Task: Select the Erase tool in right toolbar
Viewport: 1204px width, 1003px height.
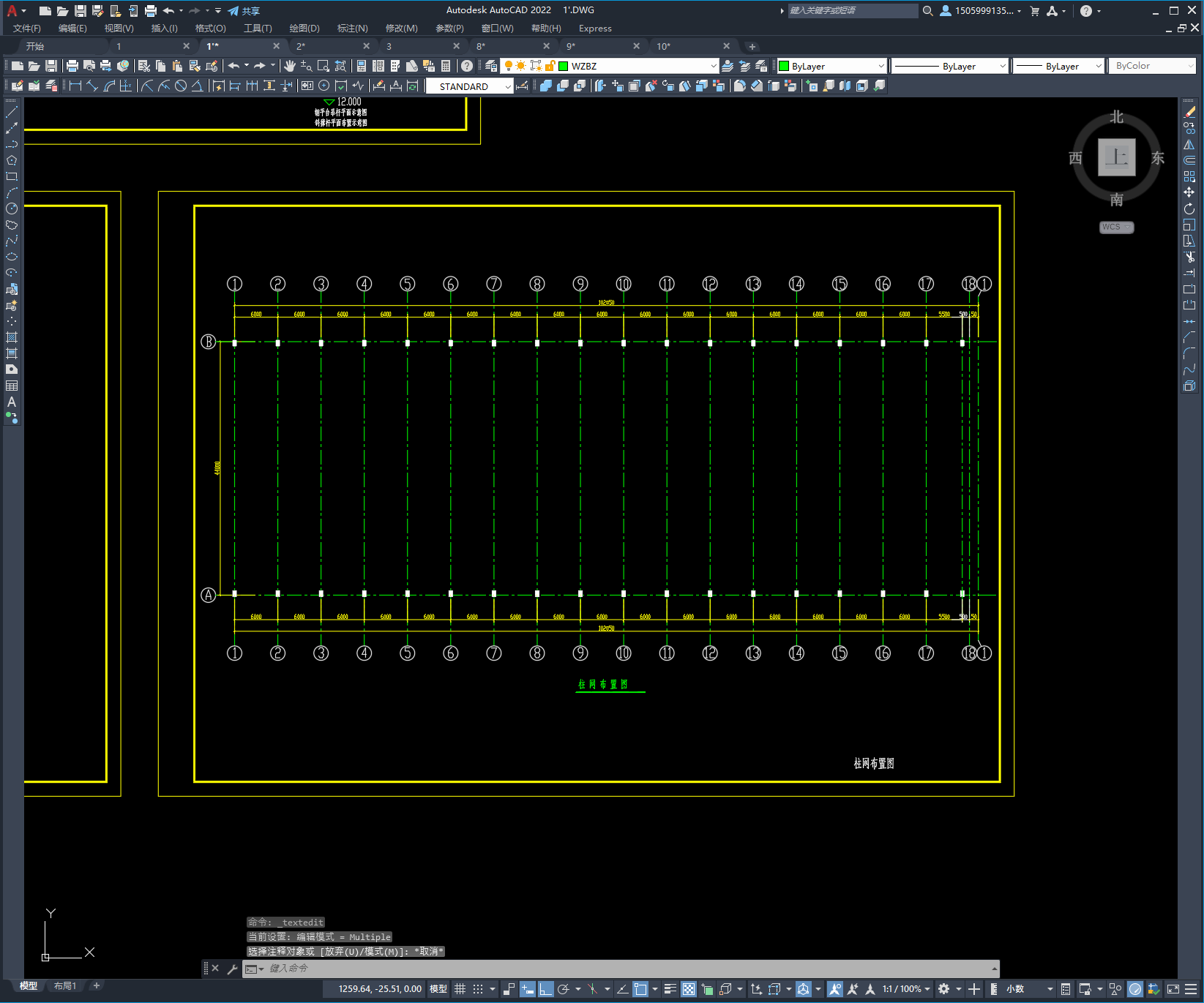Action: tap(1189, 112)
